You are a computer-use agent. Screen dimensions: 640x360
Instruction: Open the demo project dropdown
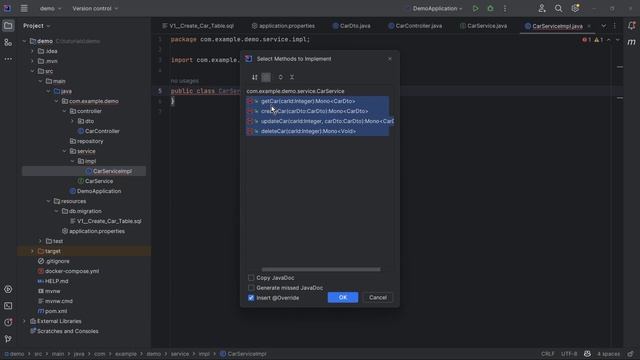coord(51,9)
